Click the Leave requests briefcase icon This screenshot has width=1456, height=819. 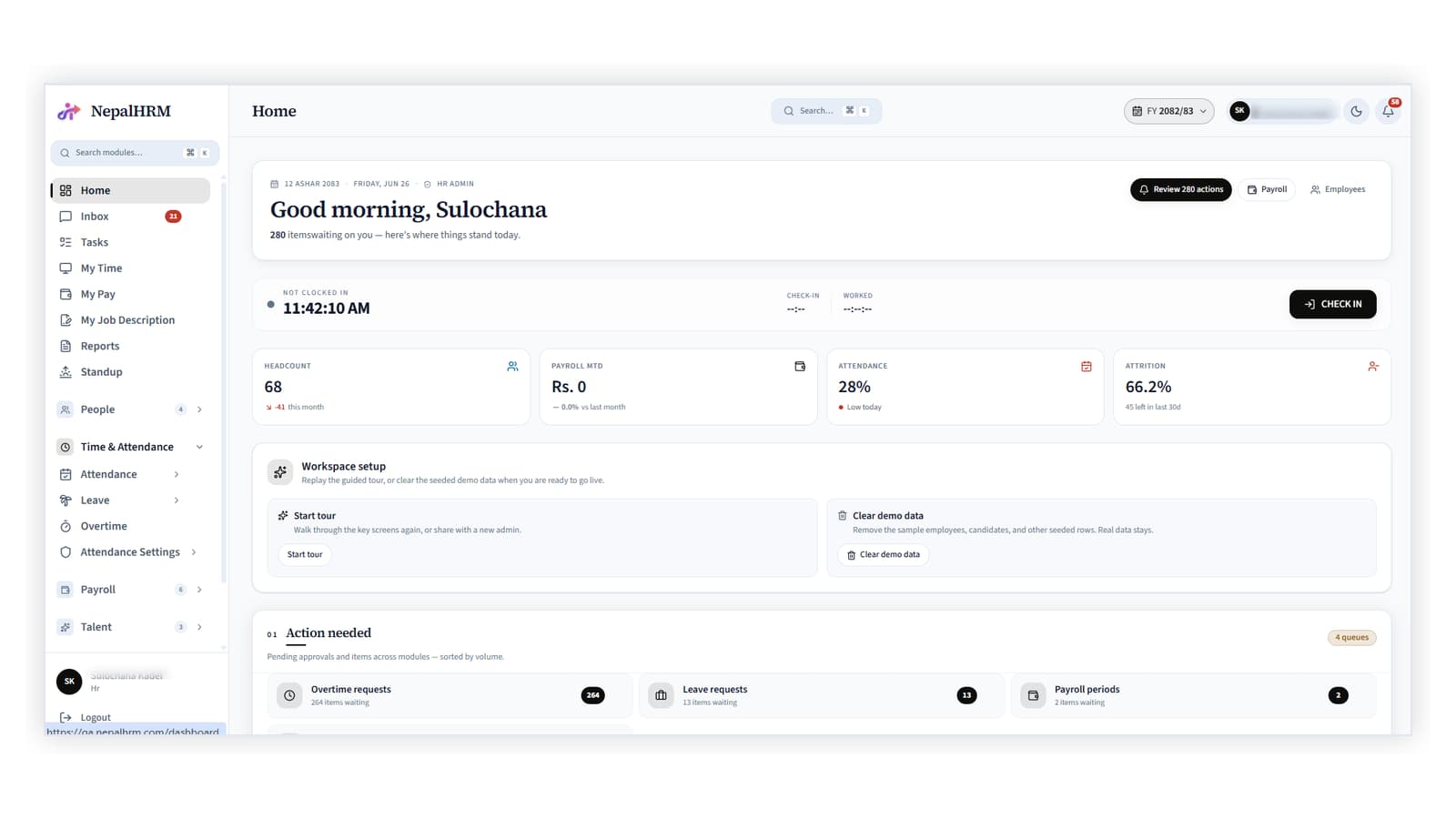click(662, 695)
